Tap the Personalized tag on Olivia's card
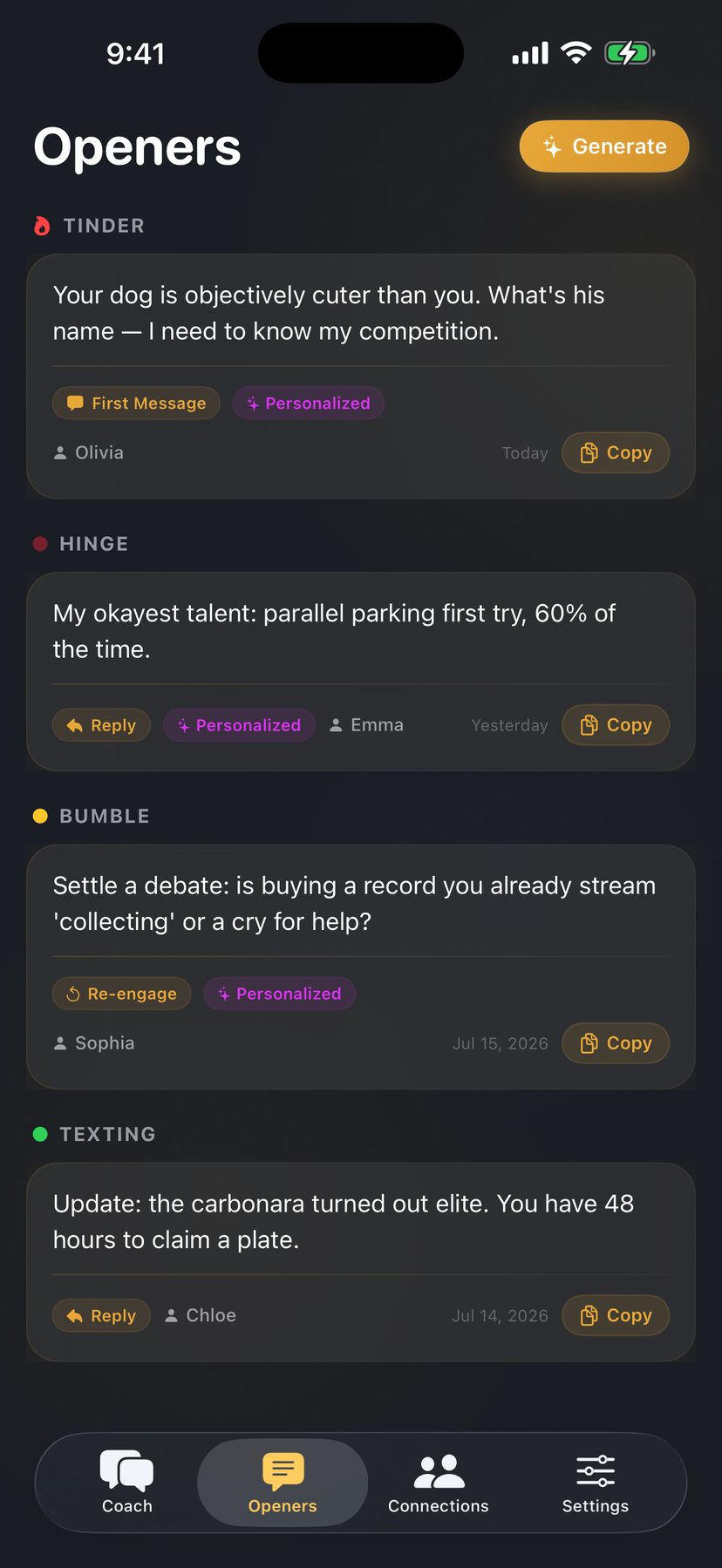Image resolution: width=722 pixels, height=1568 pixels. [x=309, y=404]
